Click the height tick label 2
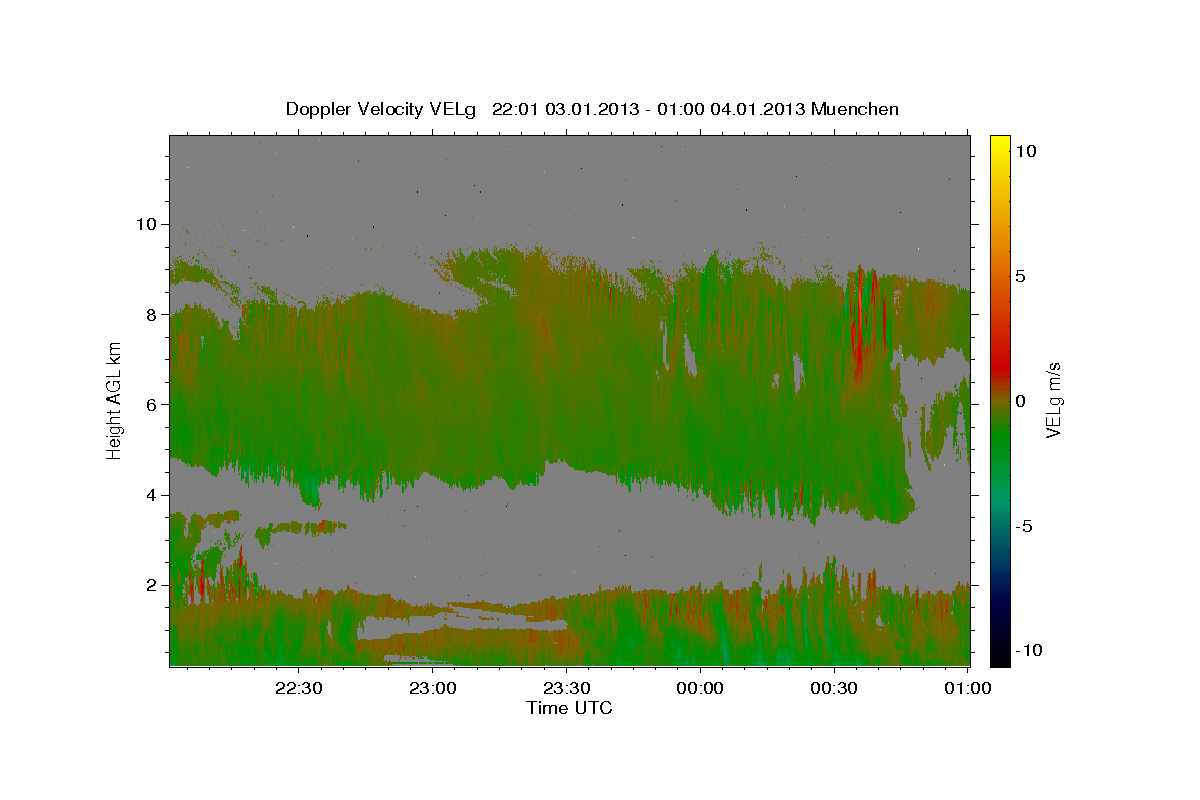 [154, 585]
